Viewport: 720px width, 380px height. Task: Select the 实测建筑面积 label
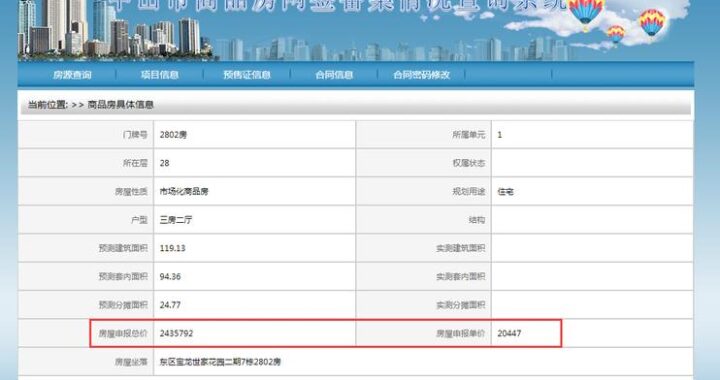[x=461, y=248]
